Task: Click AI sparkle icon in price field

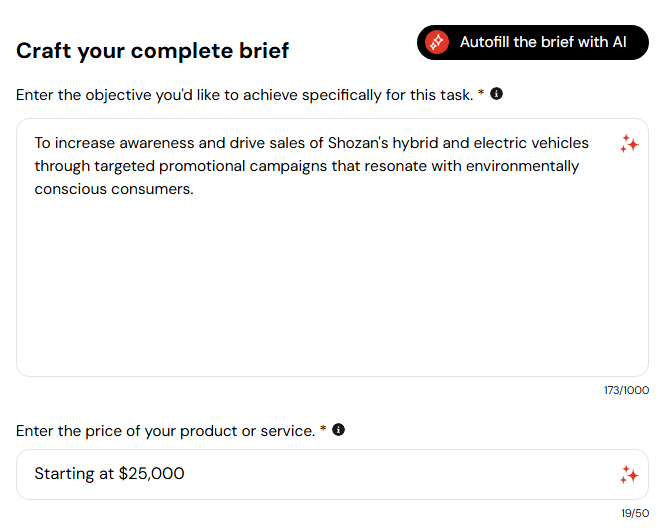Action: 629,474
